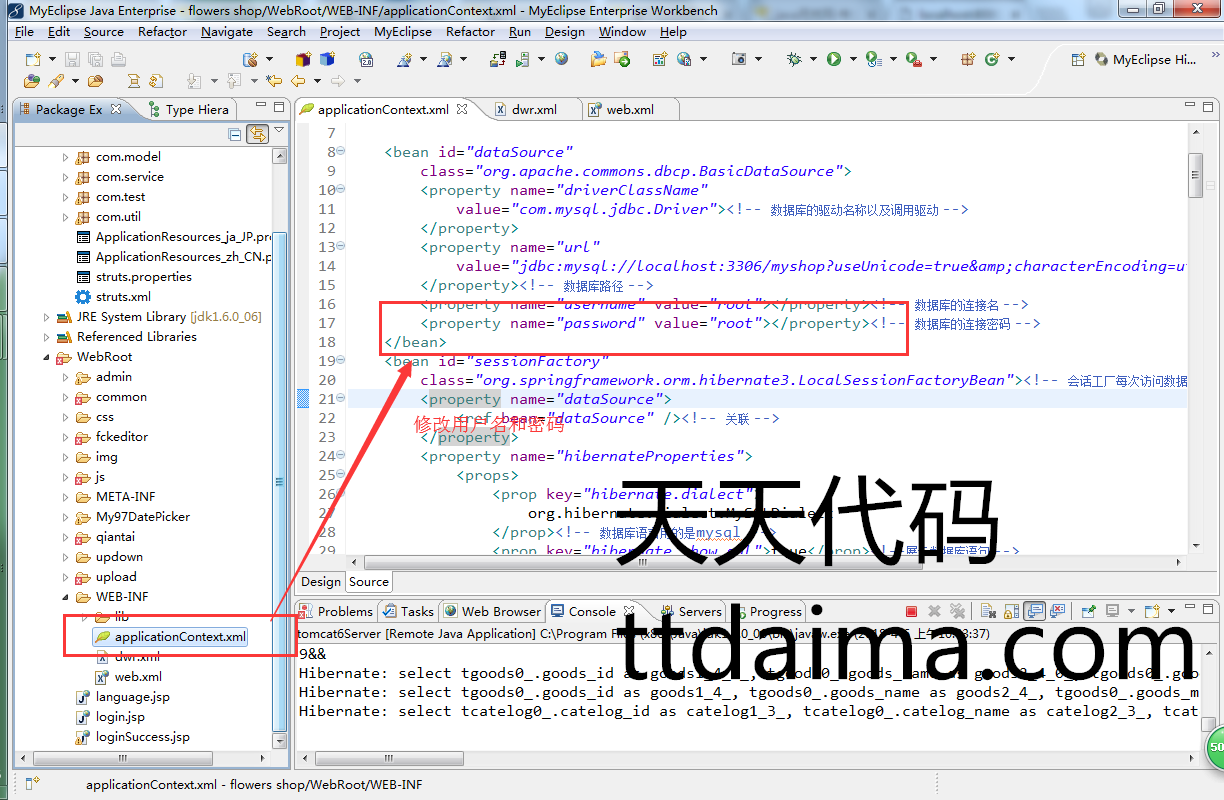1224x800 pixels.
Task: Collapse the WebRoot folder tree
Action: coord(47,357)
